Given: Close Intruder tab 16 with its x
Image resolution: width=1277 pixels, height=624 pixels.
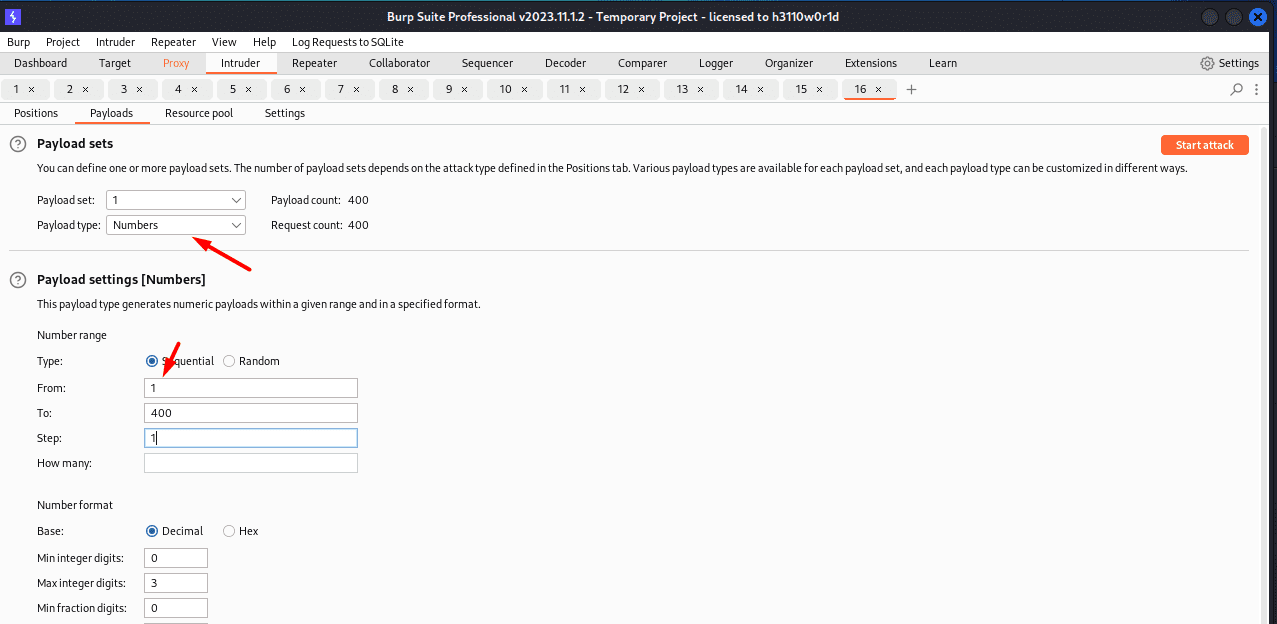Looking at the screenshot, I should [x=879, y=90].
